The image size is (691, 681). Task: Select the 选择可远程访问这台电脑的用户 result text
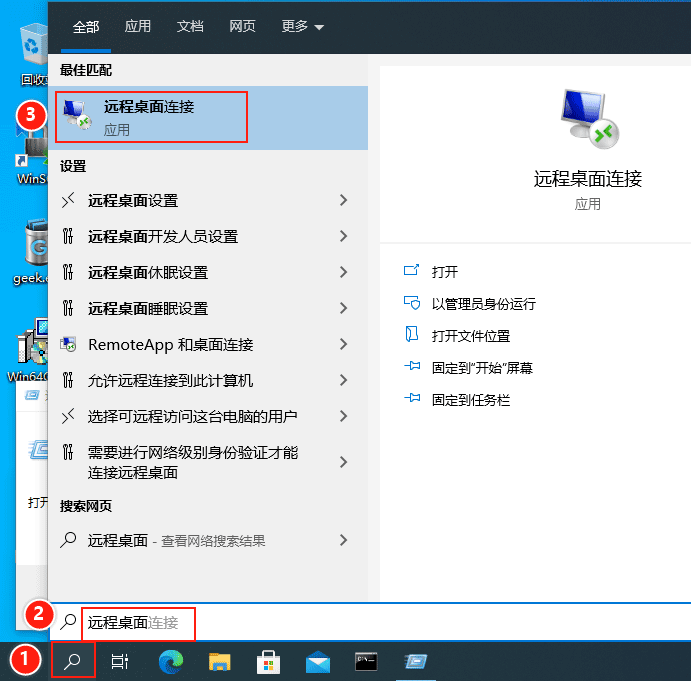(193, 416)
